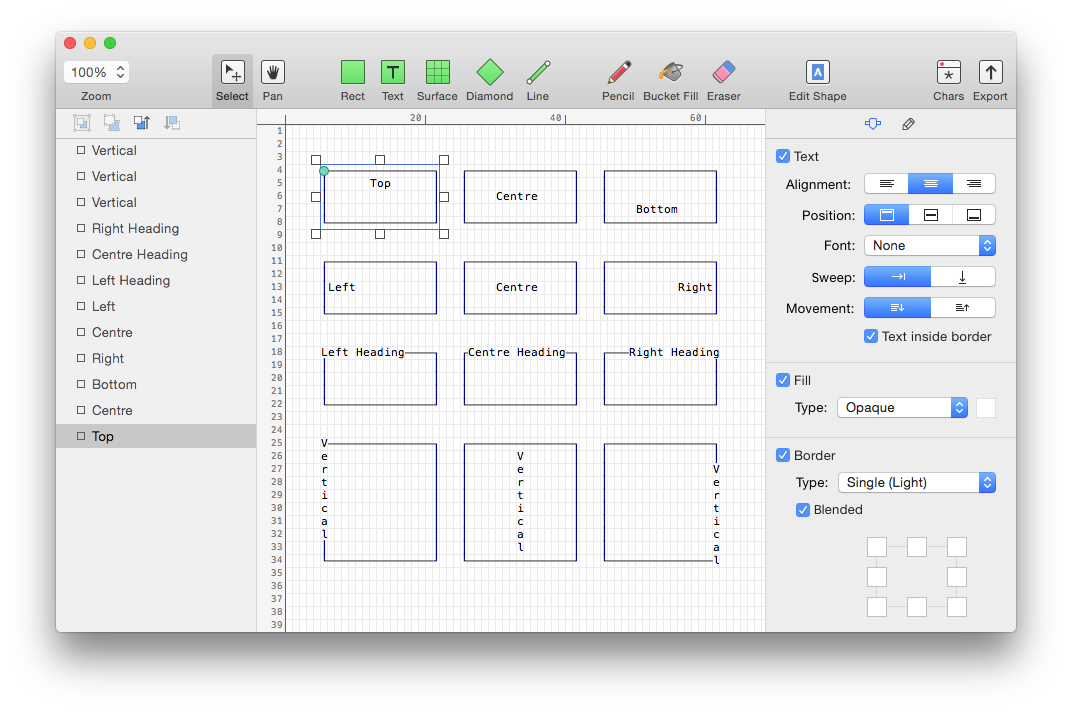This screenshot has width=1072, height=712.
Task: Expand the Fill Type Opaque dropdown
Action: tap(903, 407)
